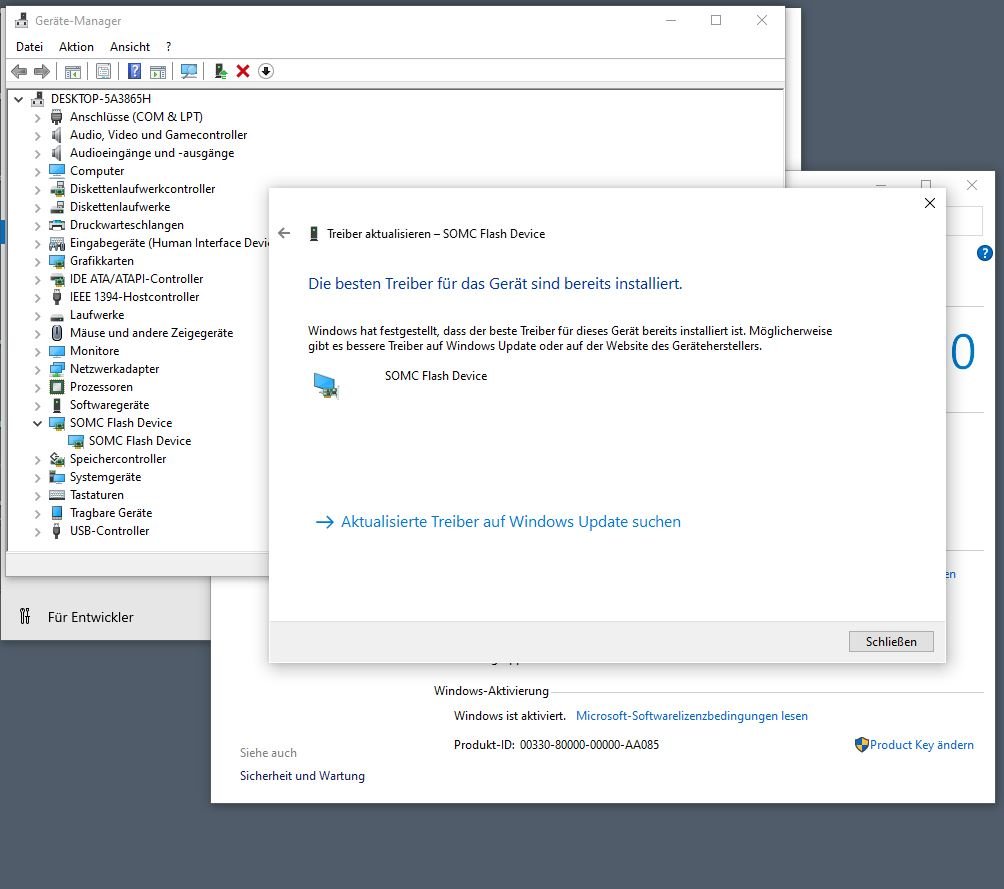Close the Treiber aktualisieren dialog

click(x=930, y=203)
